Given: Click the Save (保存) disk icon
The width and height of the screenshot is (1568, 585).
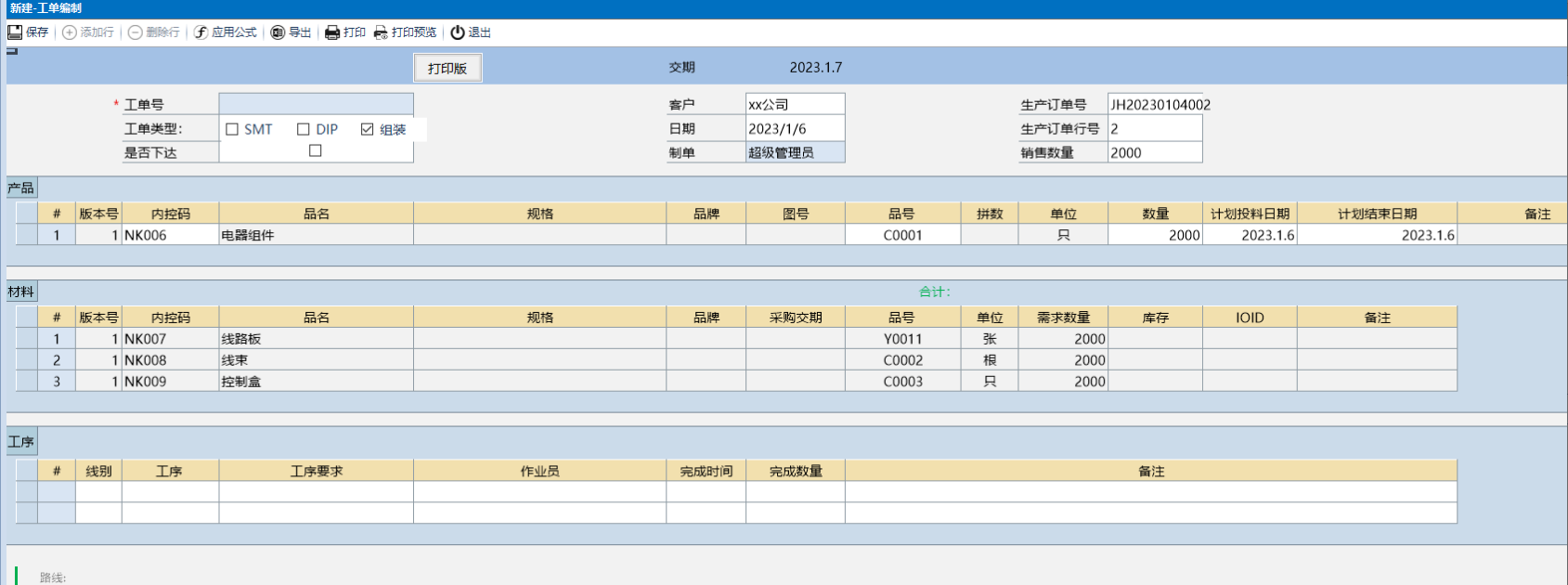Looking at the screenshot, I should (15, 32).
